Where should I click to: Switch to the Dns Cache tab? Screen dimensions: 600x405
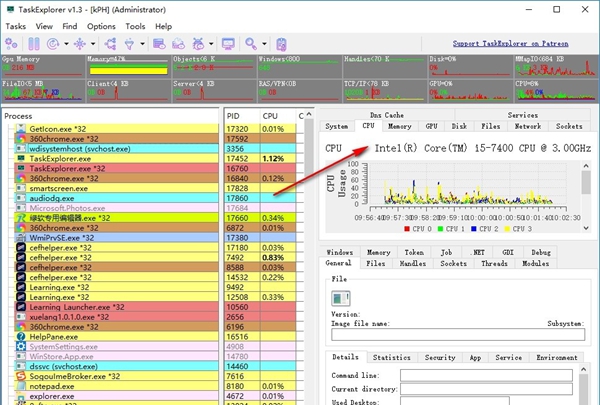[386, 115]
